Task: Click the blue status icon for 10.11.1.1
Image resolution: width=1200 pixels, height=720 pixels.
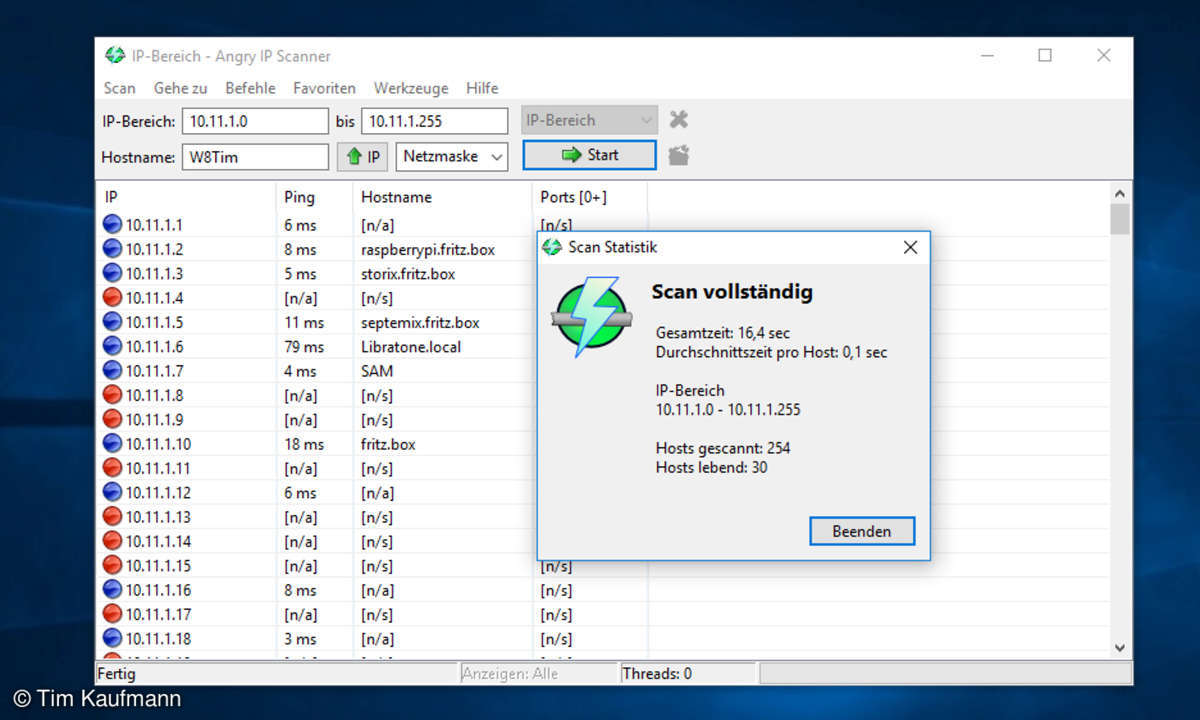Action: point(112,225)
